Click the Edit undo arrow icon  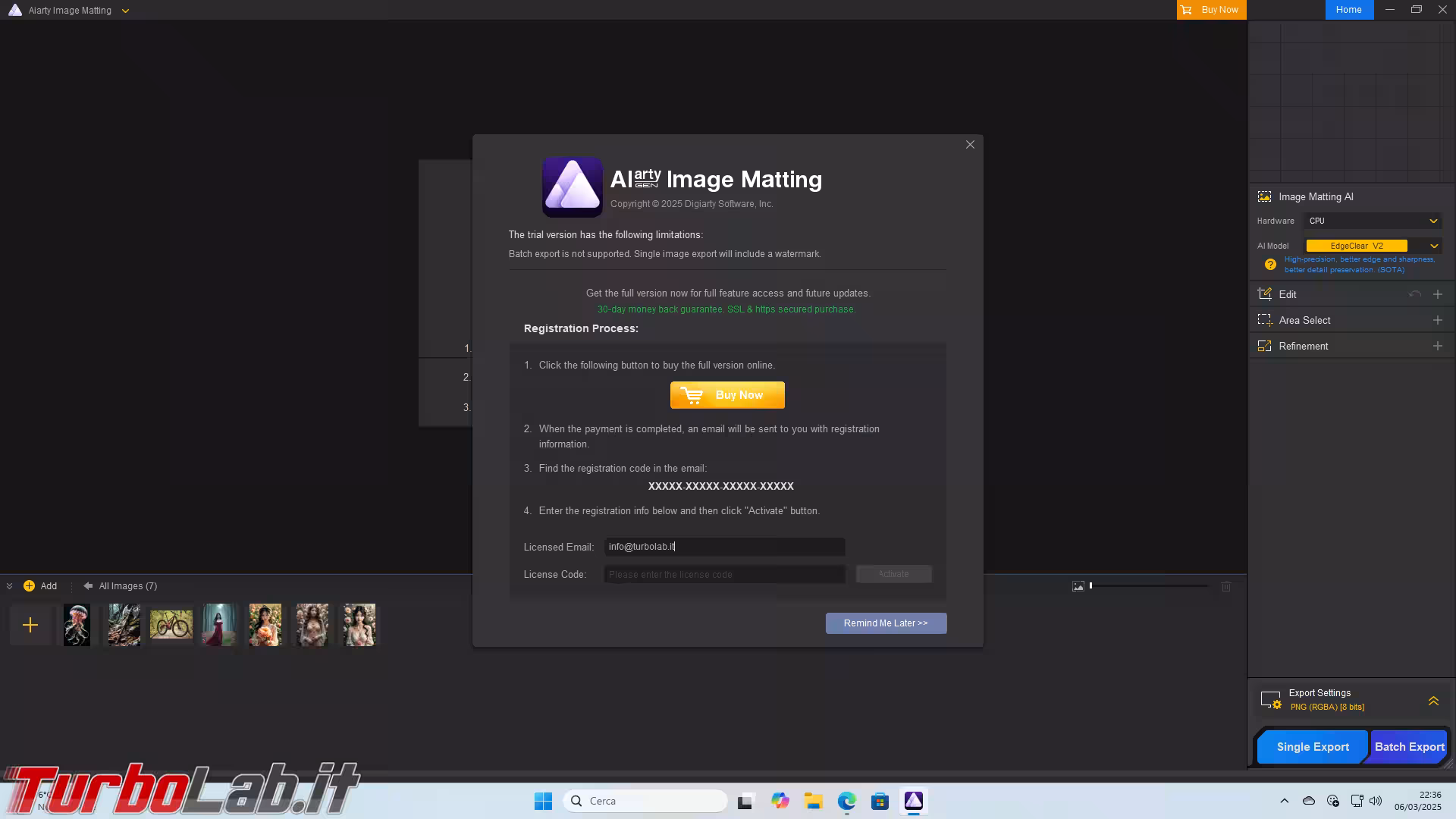(x=1414, y=294)
